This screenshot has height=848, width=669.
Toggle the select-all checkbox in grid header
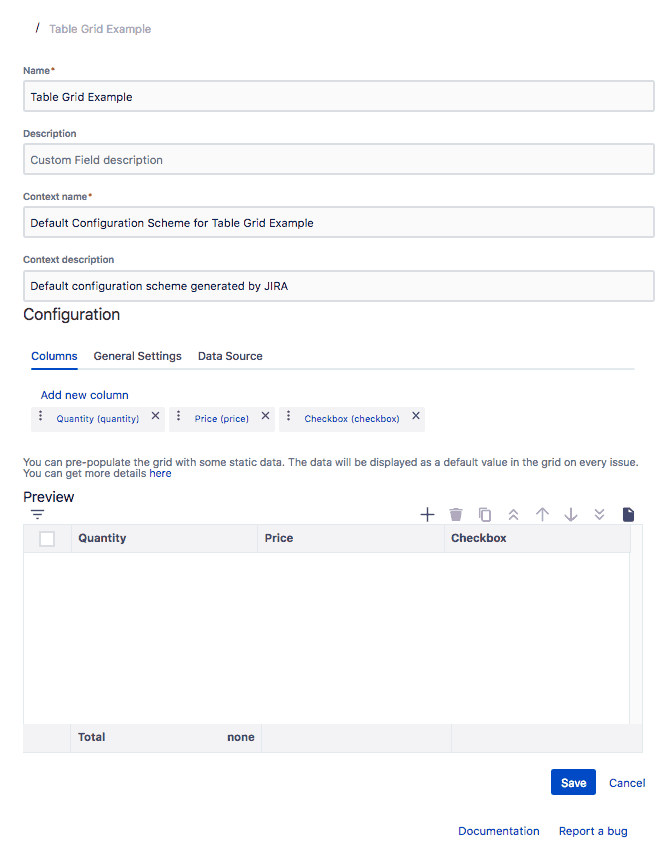(x=47, y=539)
